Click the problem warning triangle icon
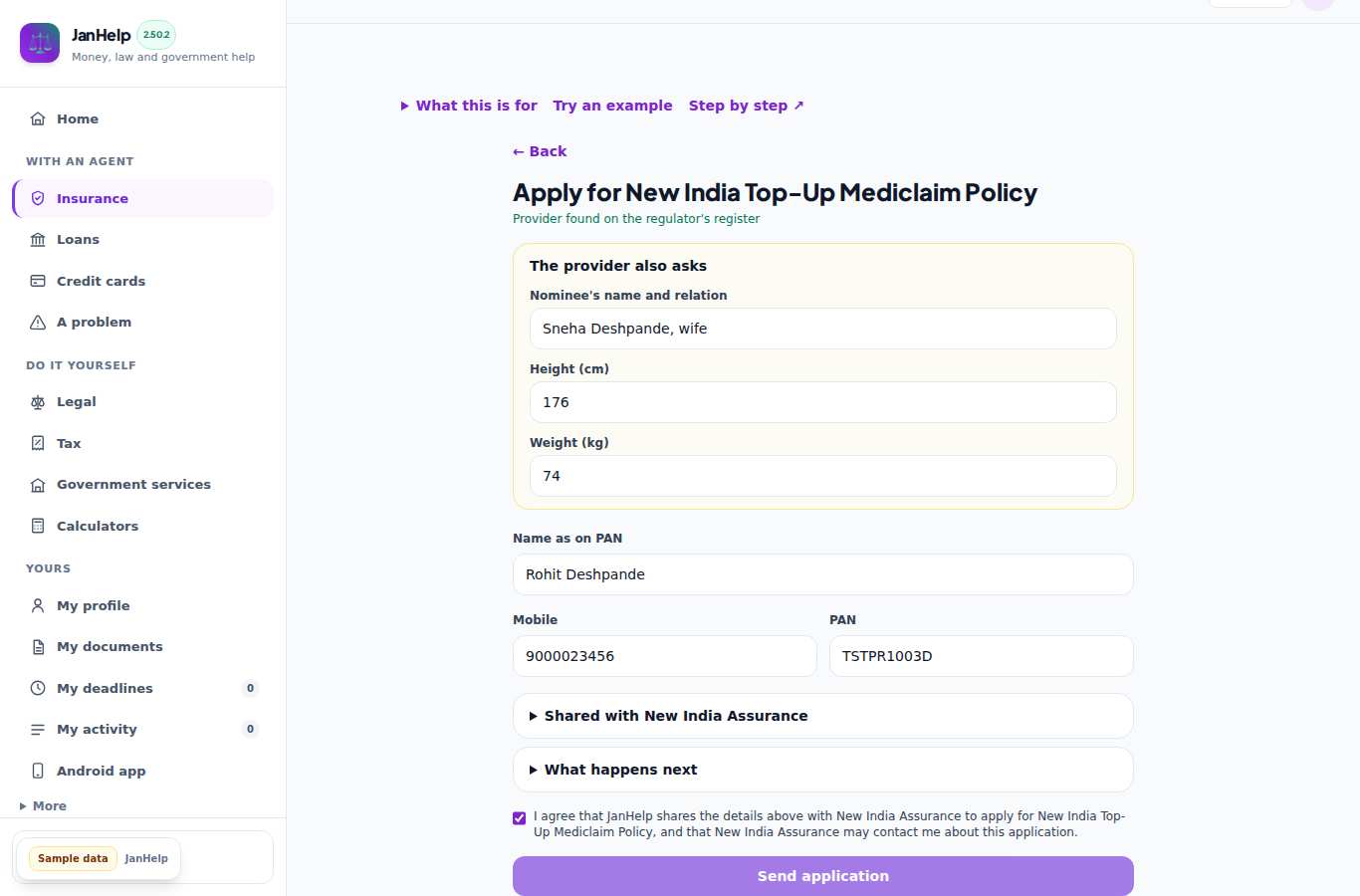1360x896 pixels. [x=38, y=322]
